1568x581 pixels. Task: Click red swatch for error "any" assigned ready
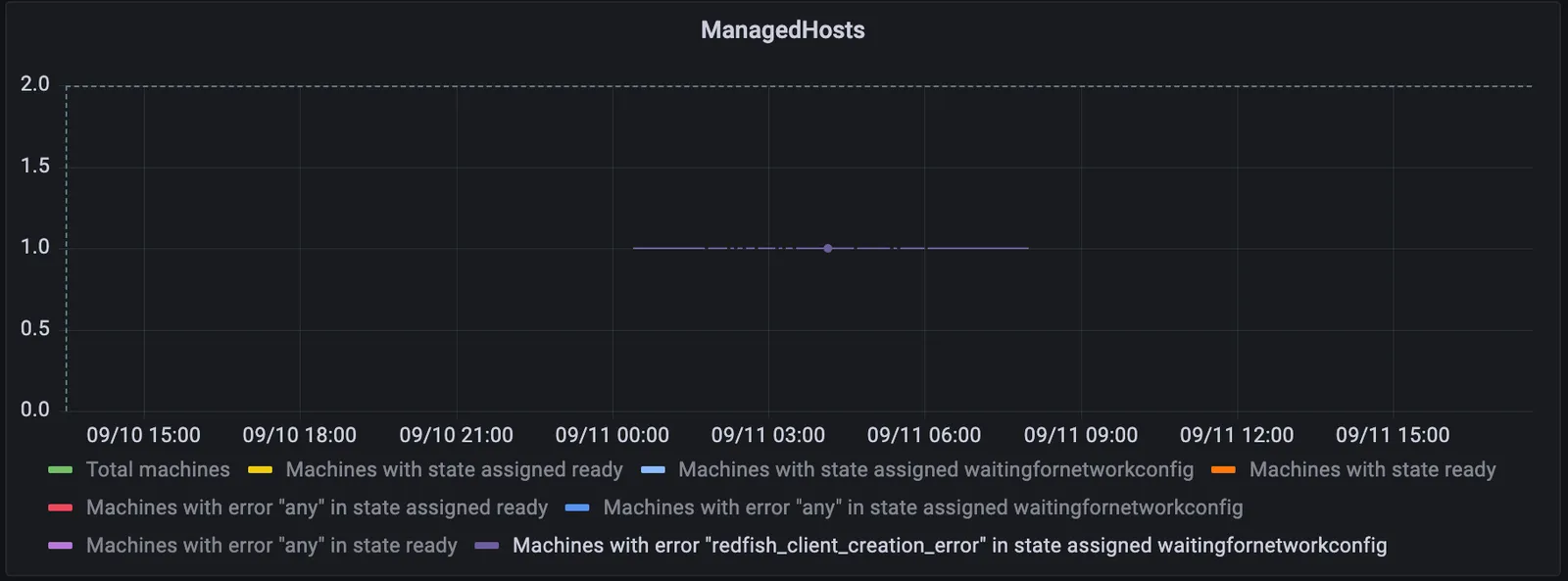click(61, 508)
